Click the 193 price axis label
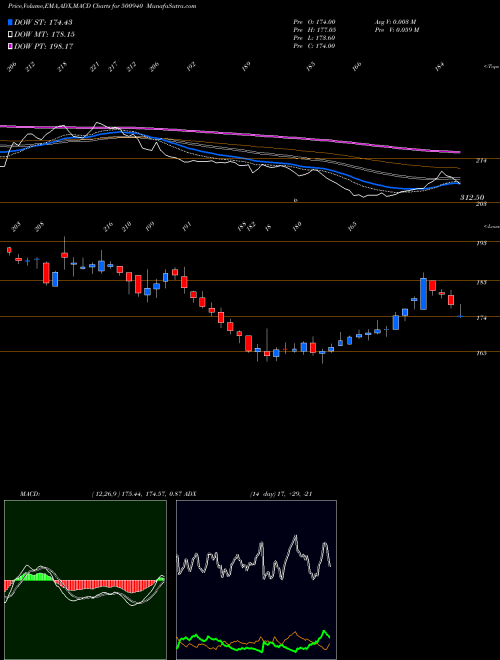 pyautogui.click(x=481, y=243)
